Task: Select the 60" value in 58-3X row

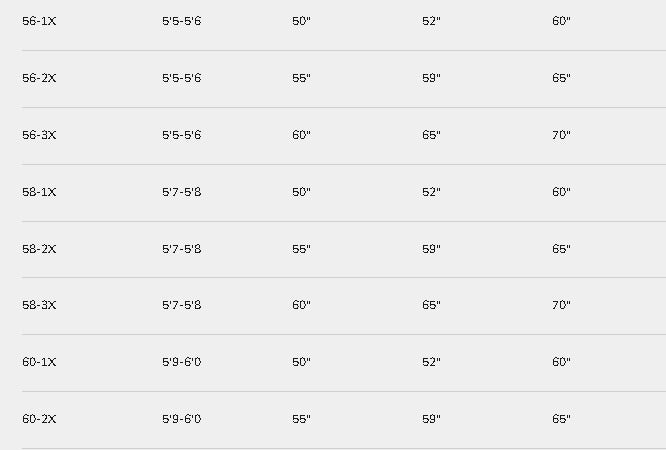Action: (301, 305)
